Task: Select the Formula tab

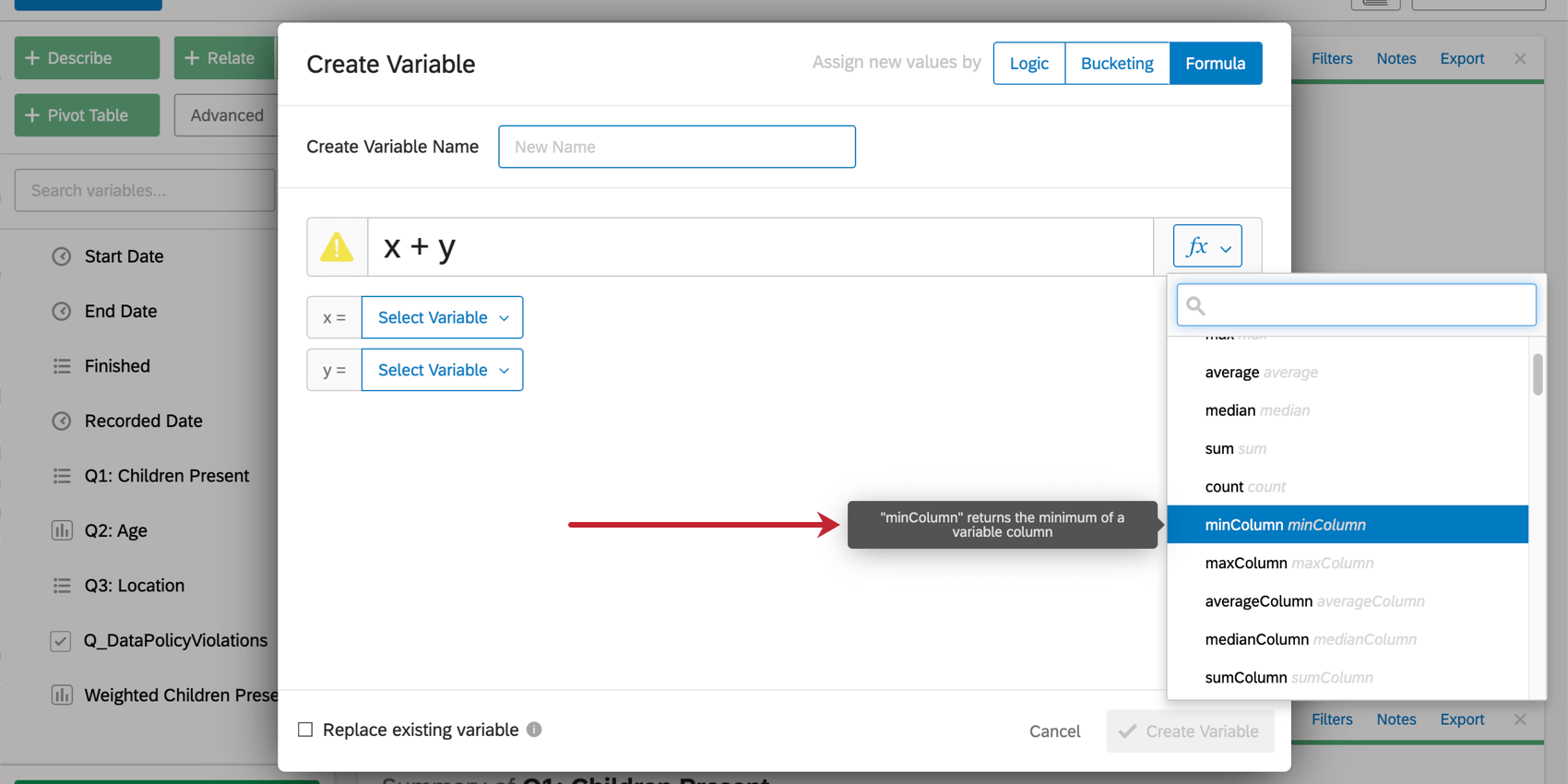Action: [x=1215, y=64]
